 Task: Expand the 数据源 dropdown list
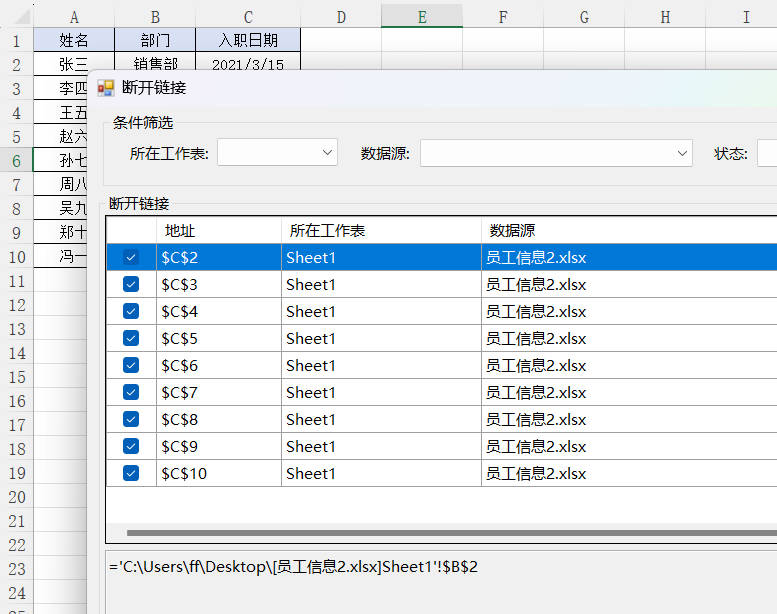tap(556, 153)
